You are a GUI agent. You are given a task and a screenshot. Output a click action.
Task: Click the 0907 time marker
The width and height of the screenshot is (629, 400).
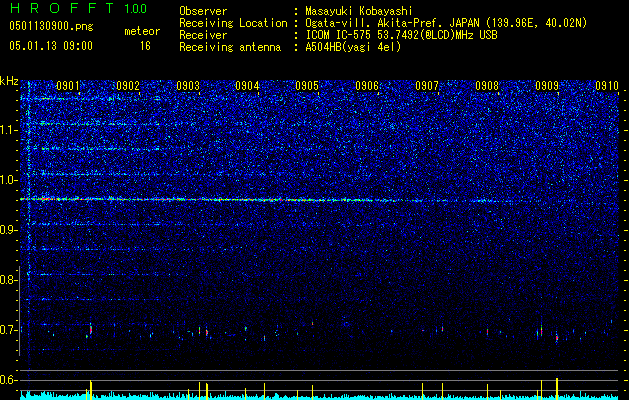(x=427, y=86)
